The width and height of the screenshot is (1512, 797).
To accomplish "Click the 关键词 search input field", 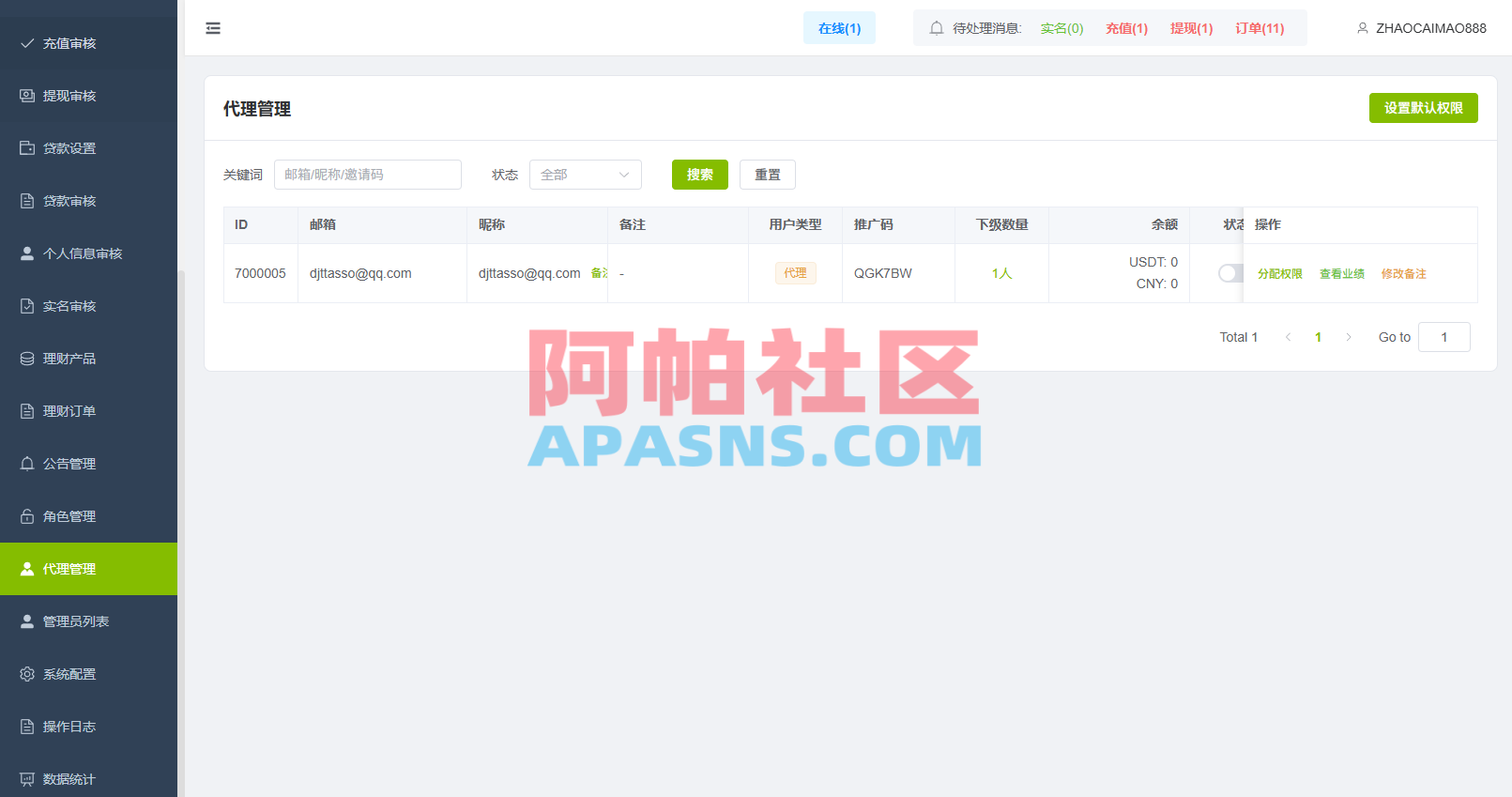I will 368,175.
